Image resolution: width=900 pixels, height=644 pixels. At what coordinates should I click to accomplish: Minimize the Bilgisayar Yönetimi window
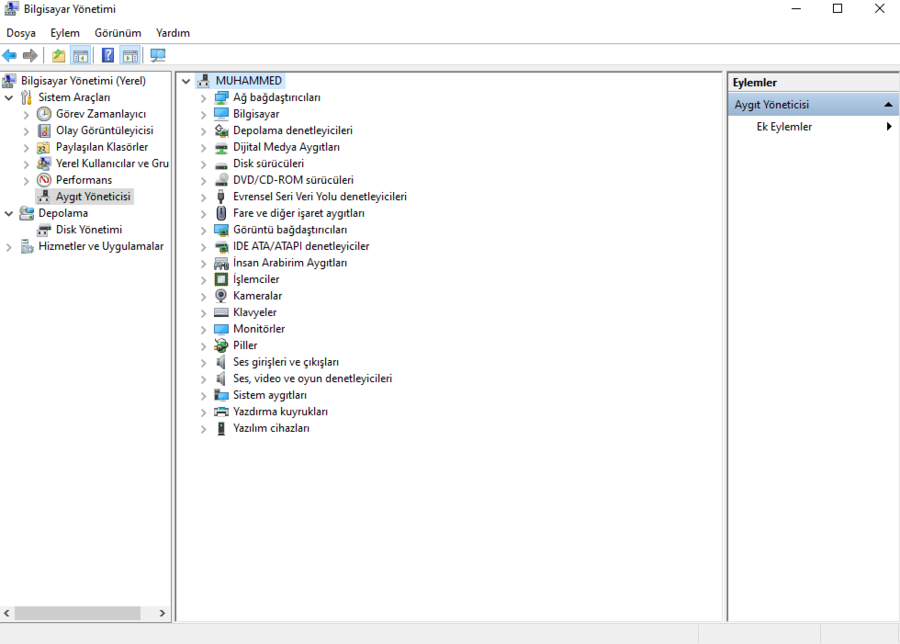[x=796, y=9]
